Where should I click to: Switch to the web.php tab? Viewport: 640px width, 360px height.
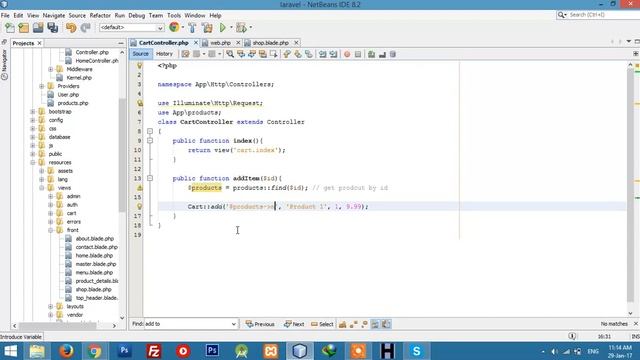click(x=220, y=43)
